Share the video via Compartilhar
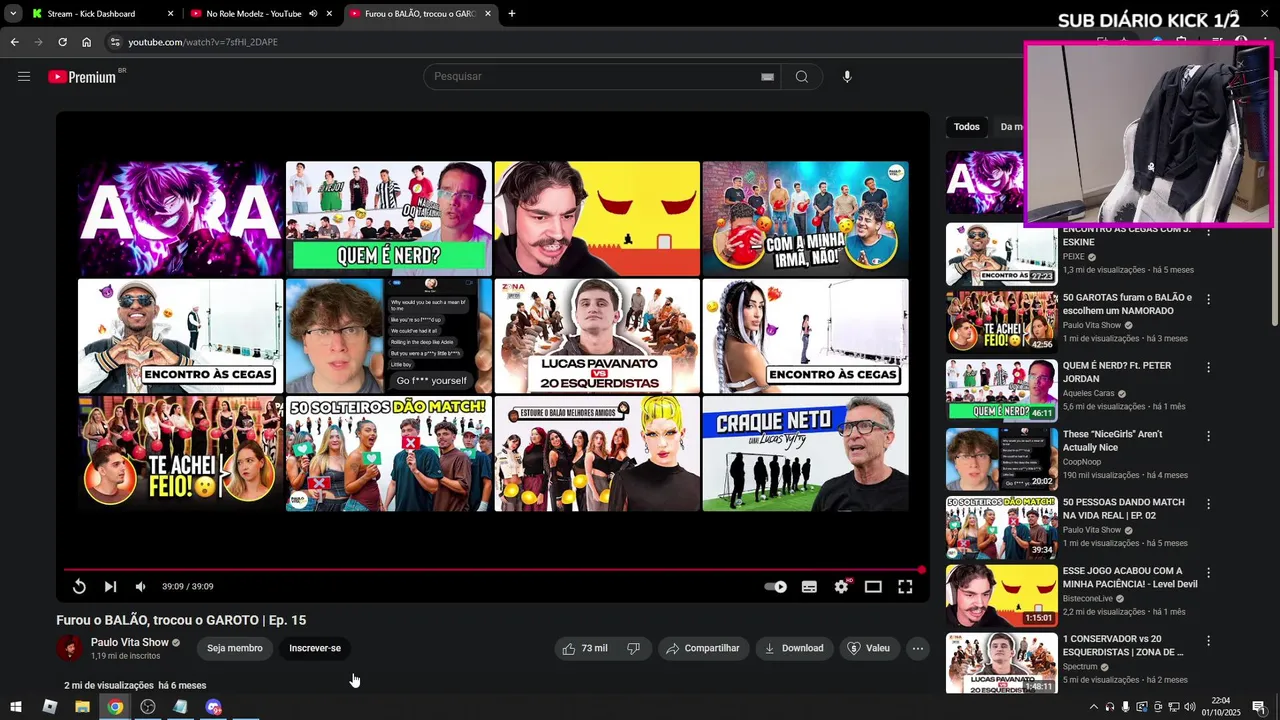 point(703,648)
